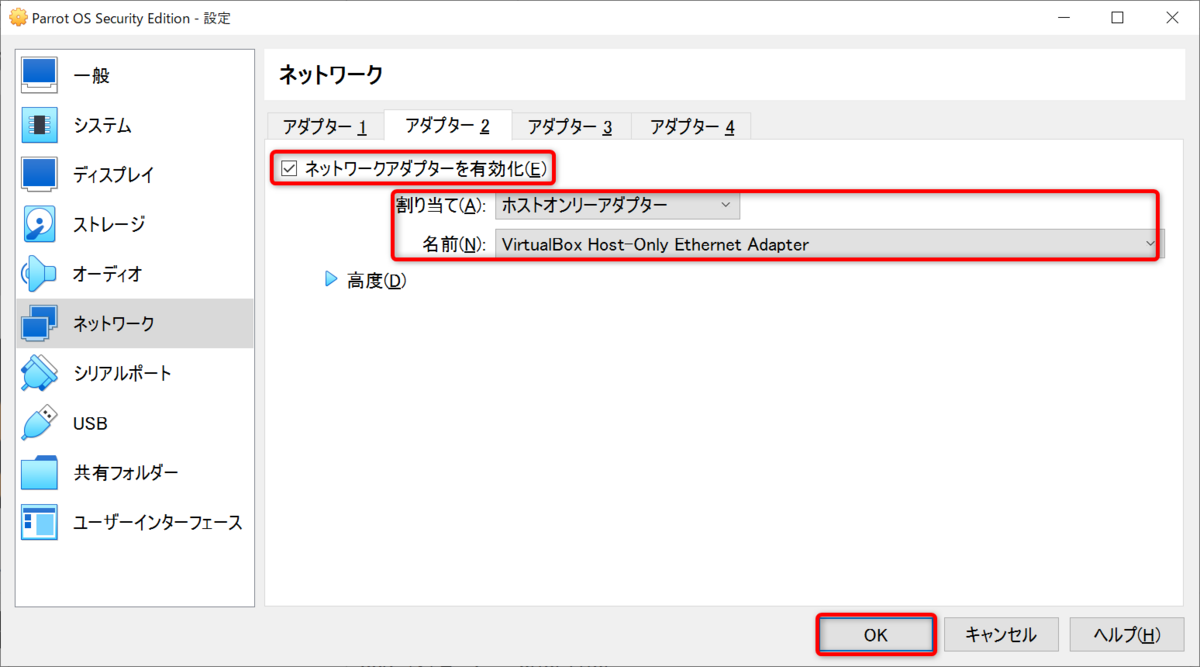Image resolution: width=1200 pixels, height=667 pixels.
Task: Select the システム settings category label
Action: 102,126
